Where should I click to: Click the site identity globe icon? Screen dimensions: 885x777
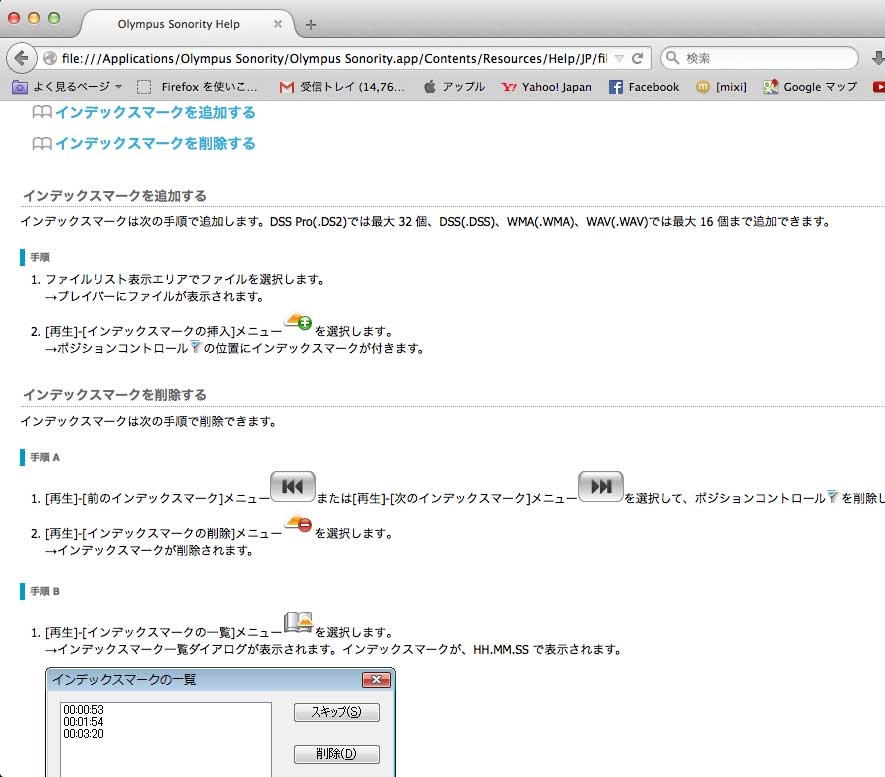pos(50,58)
